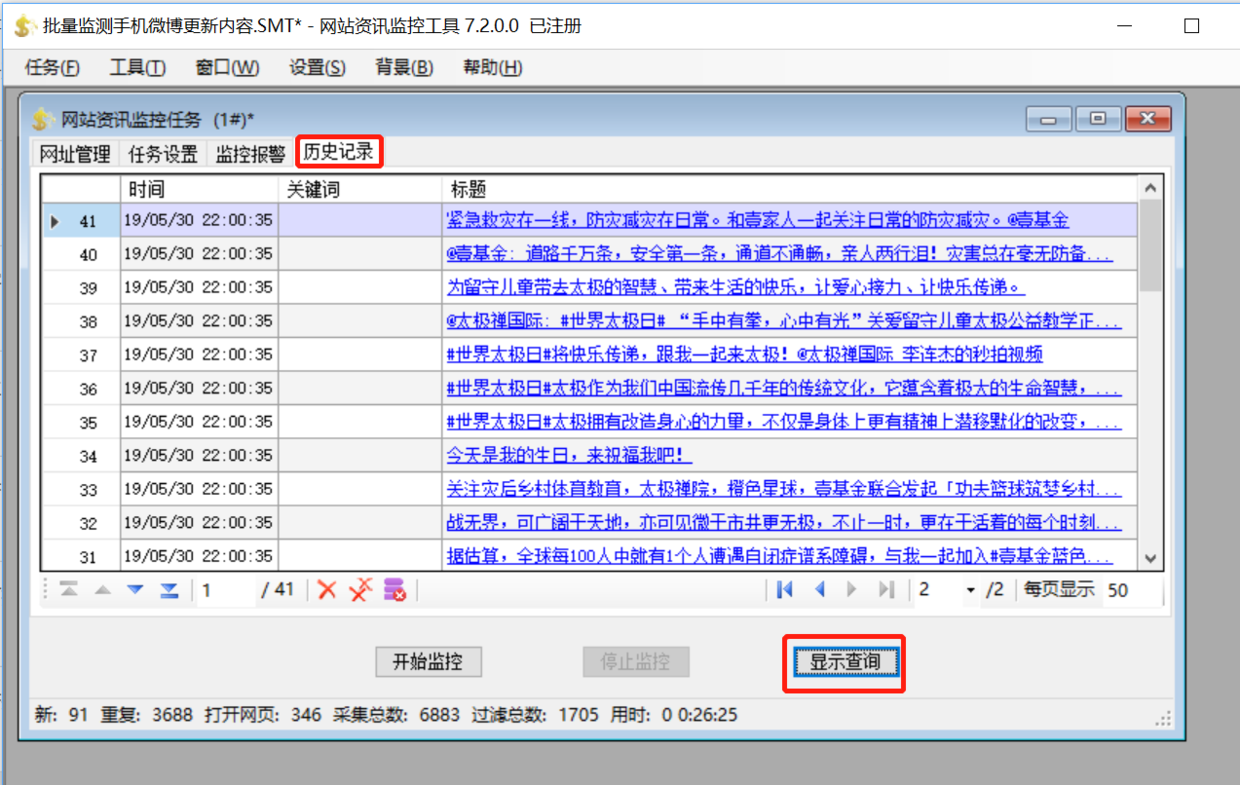Open 帮助(H) menu
This screenshot has width=1240, height=785.
pyautogui.click(x=492, y=68)
